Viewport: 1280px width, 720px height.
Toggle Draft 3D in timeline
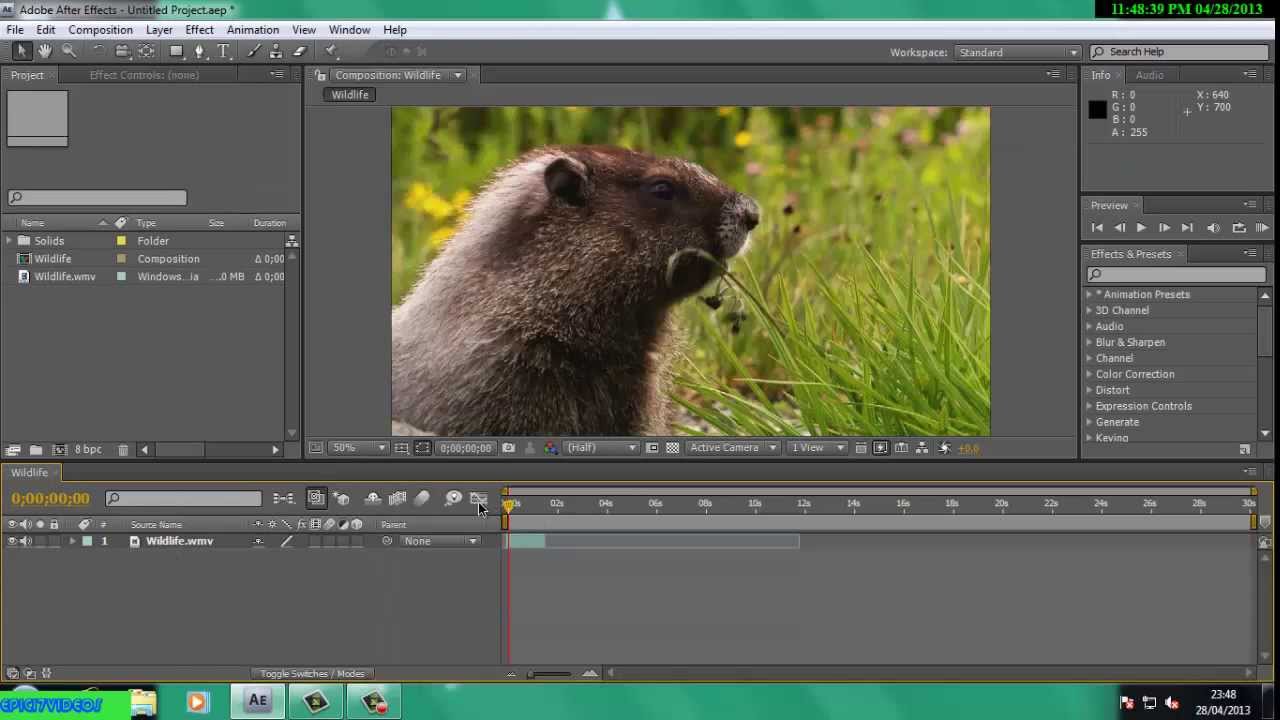coord(342,498)
